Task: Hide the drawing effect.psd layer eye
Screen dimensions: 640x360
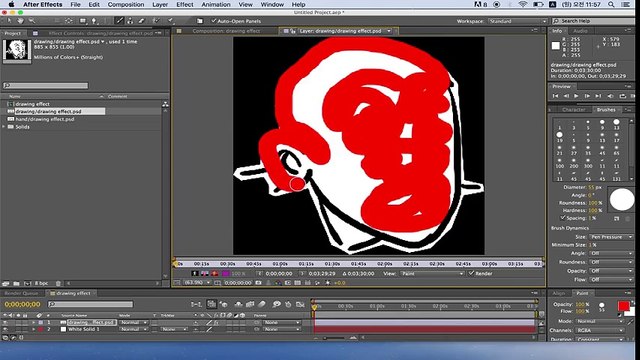Action: 5,322
